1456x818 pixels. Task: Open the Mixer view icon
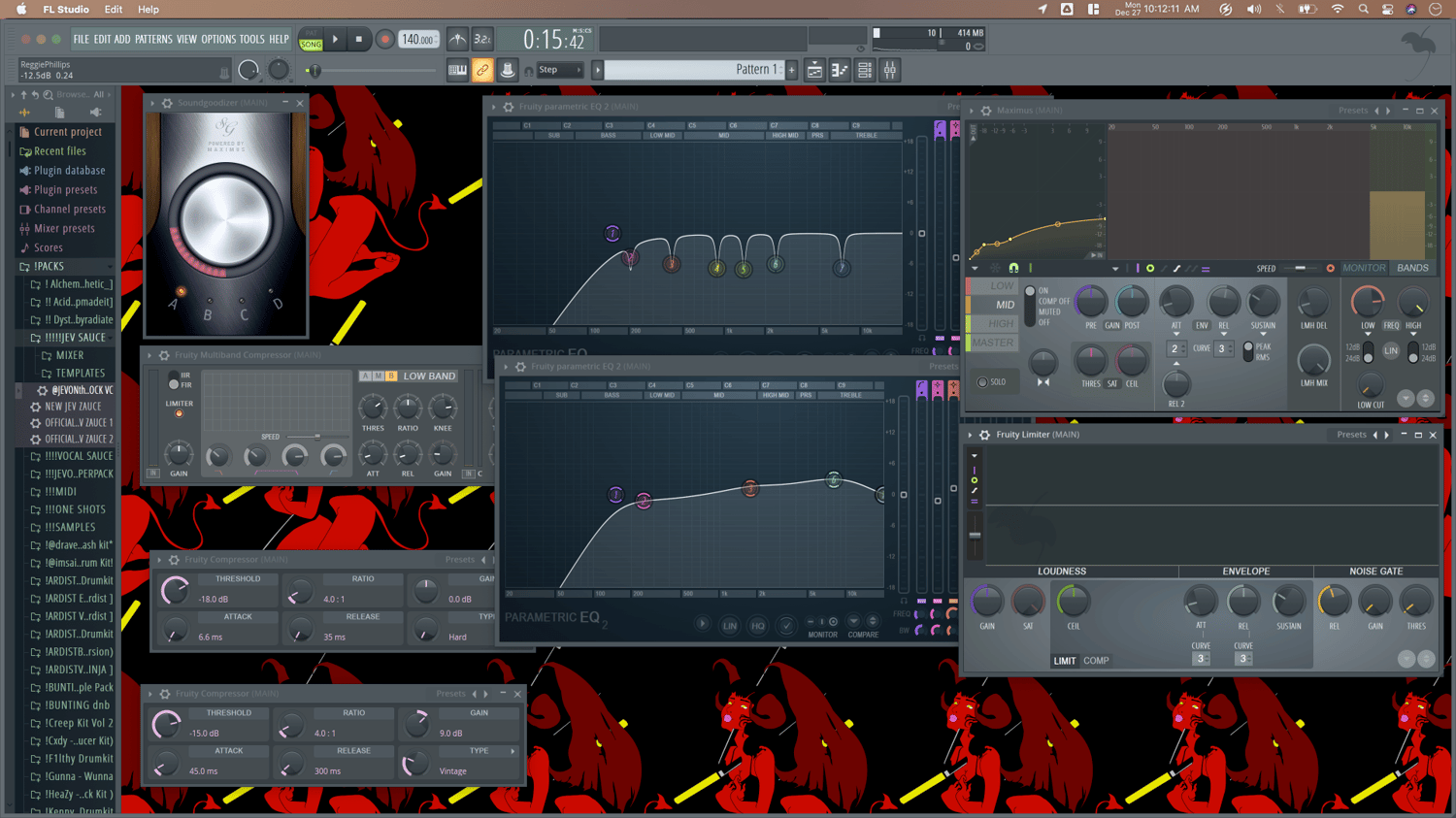coord(890,70)
